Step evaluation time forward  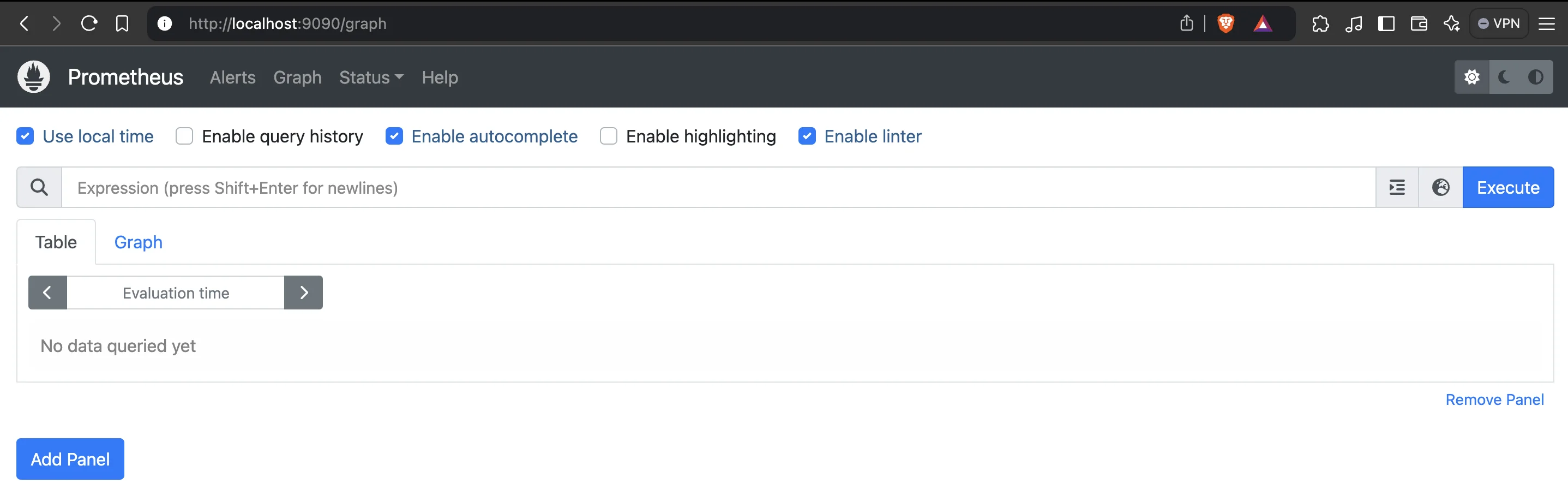click(x=303, y=293)
